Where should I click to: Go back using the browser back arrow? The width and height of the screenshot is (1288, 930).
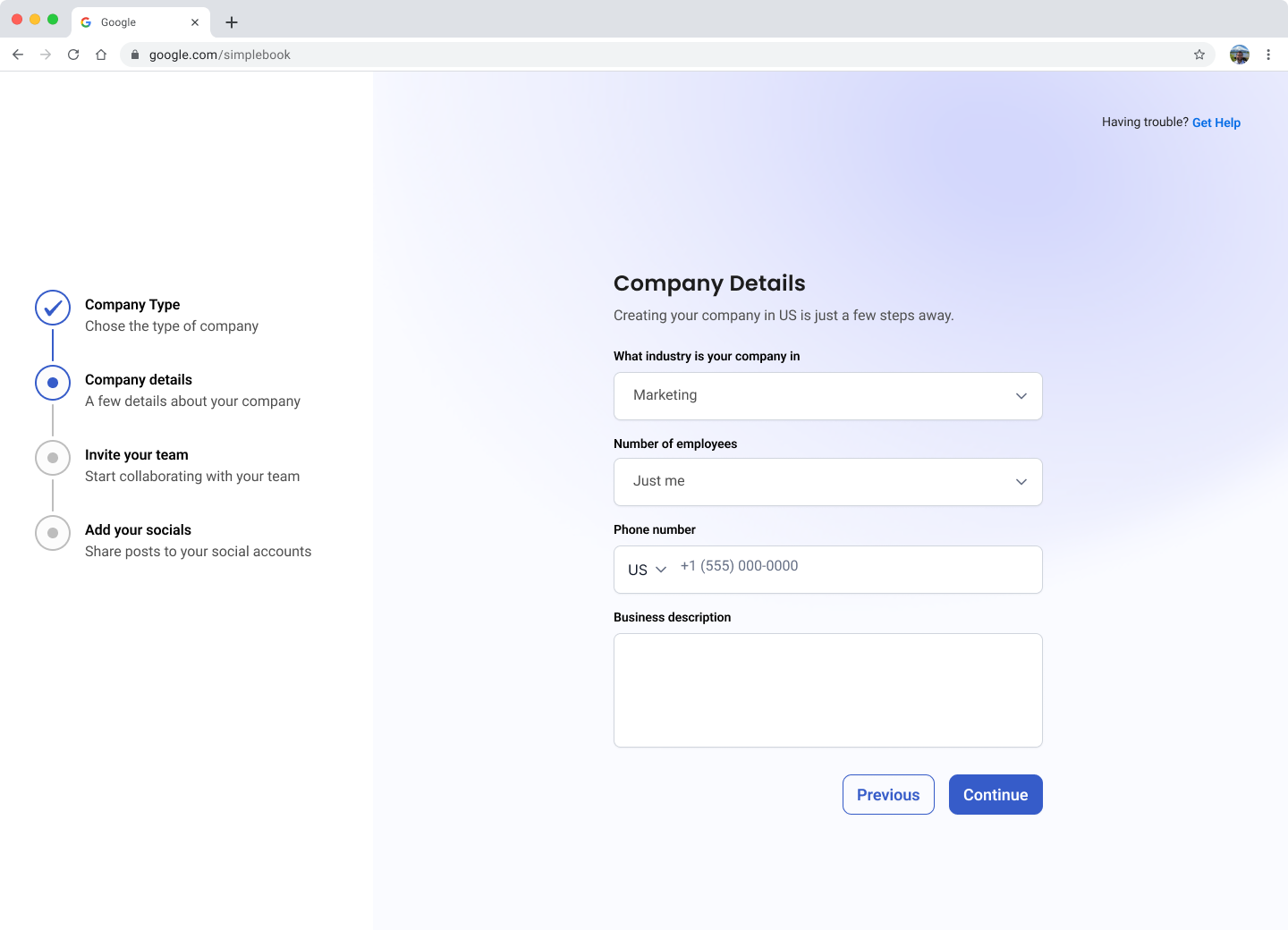coord(18,55)
